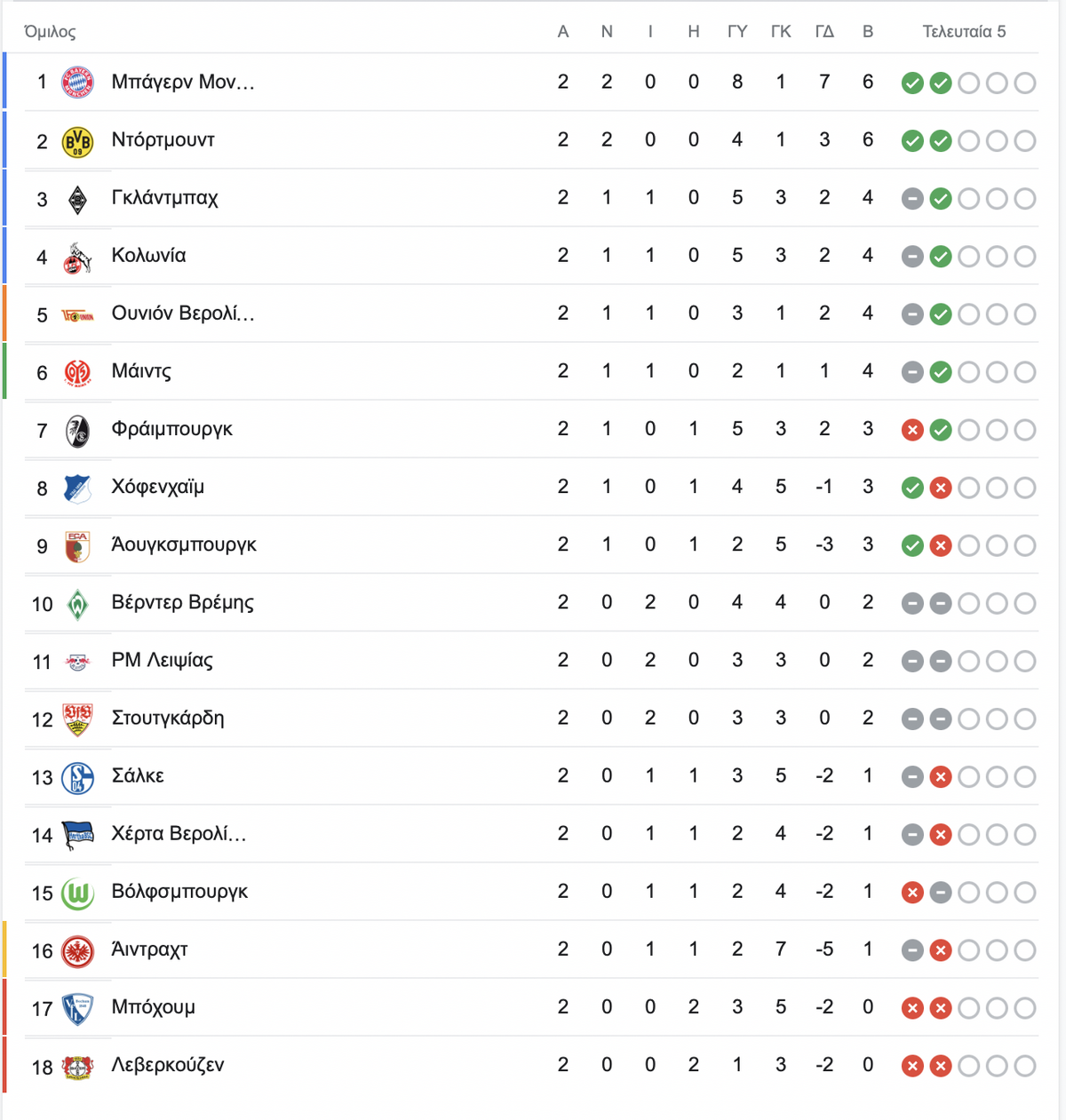
Task: Click the Άιντραχτ eagle crest
Action: pyautogui.click(x=77, y=950)
